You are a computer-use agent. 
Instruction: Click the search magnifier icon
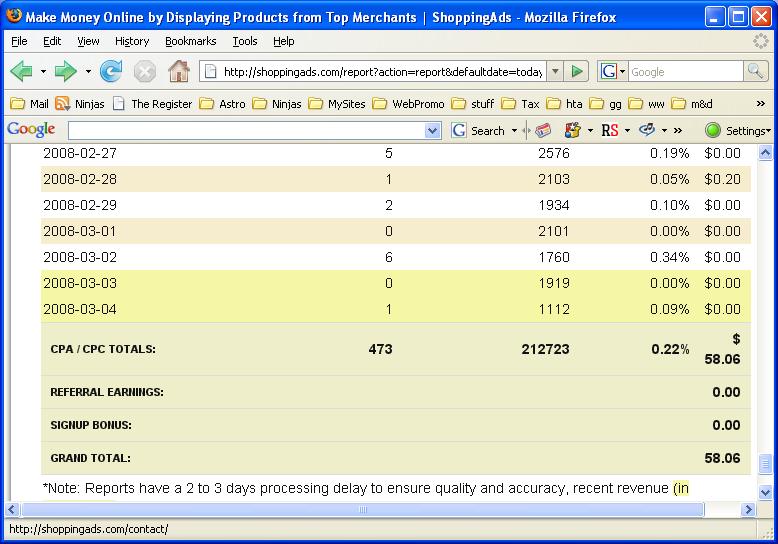click(755, 71)
